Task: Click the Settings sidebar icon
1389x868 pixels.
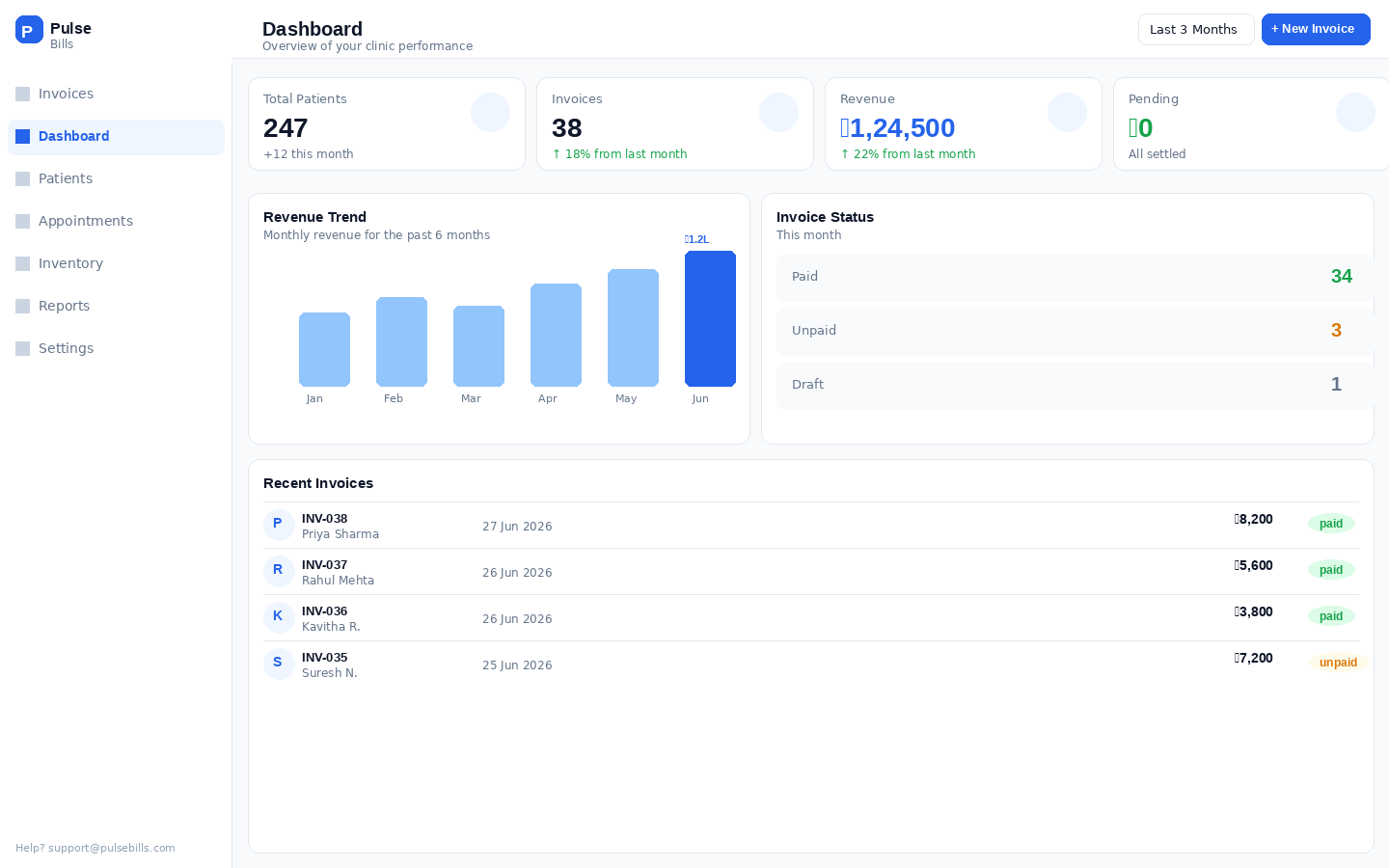Action: (x=23, y=348)
